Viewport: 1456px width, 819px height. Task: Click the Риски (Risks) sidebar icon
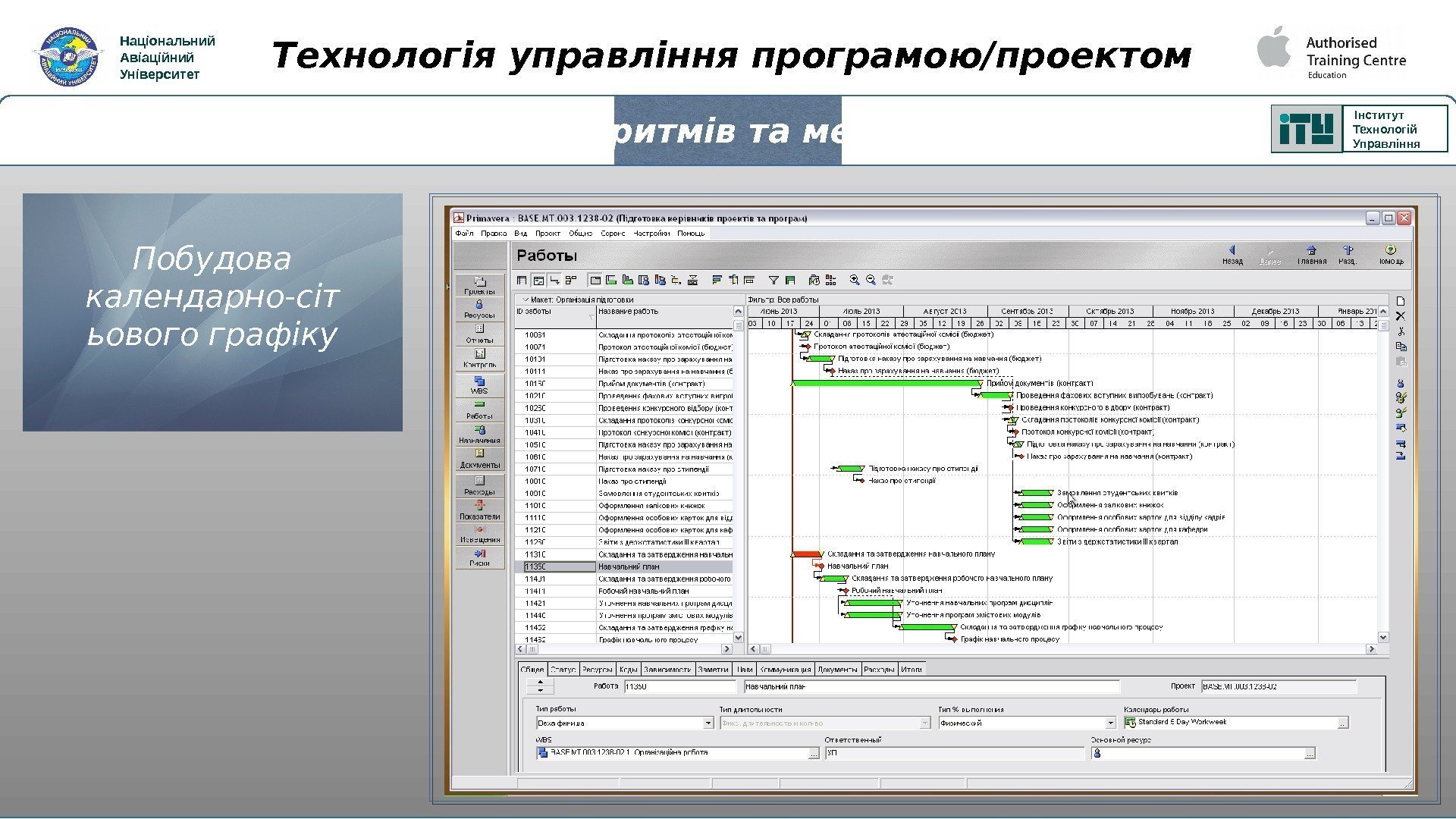pyautogui.click(x=479, y=557)
